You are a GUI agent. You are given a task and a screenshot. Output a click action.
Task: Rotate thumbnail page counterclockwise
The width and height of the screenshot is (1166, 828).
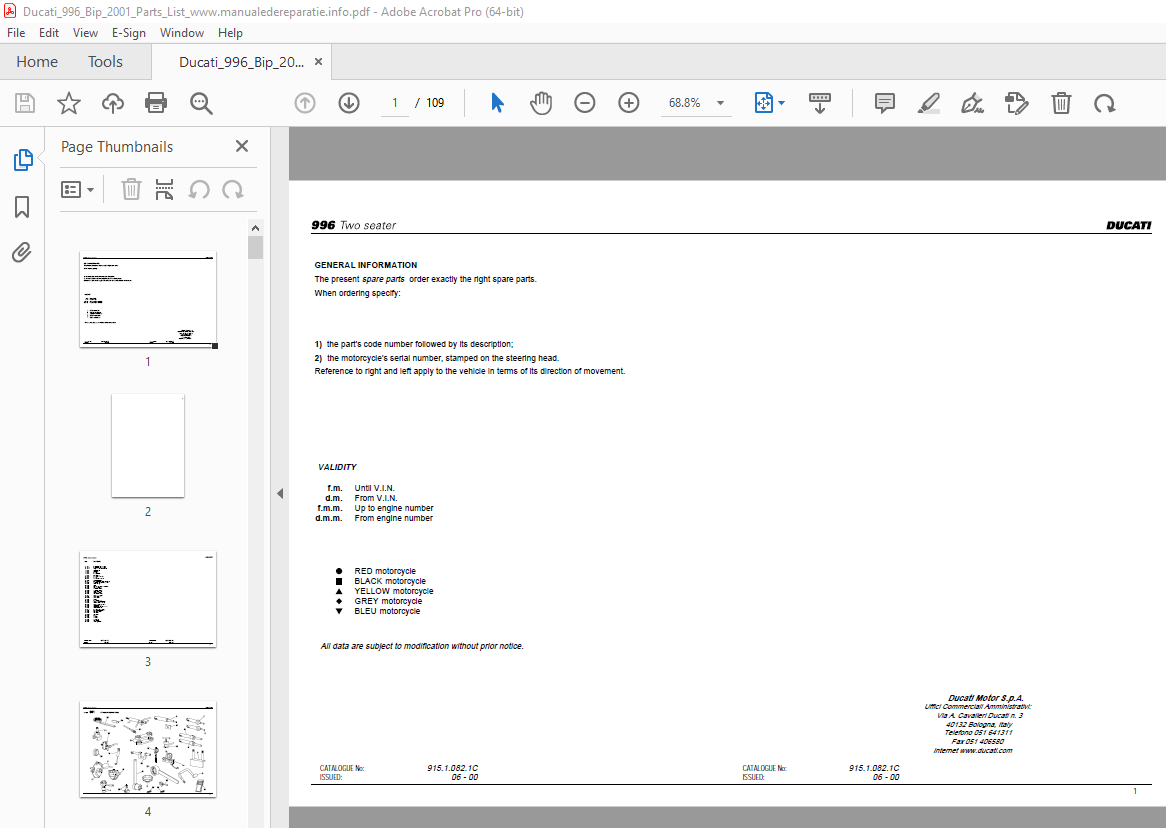(199, 190)
